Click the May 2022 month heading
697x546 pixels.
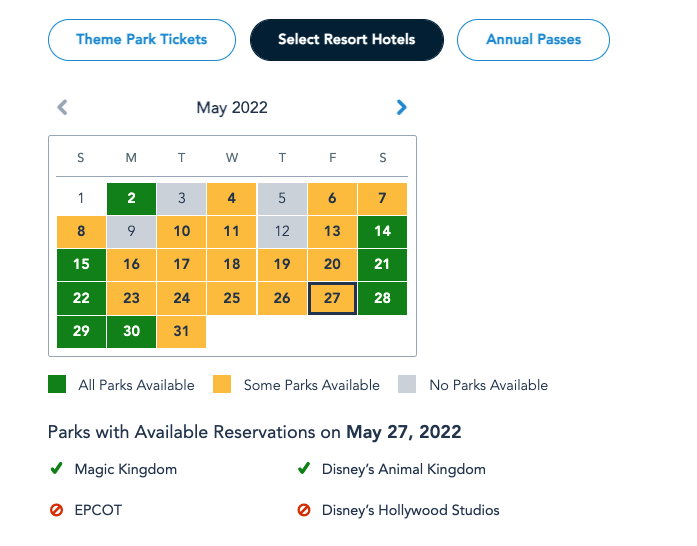(x=232, y=107)
